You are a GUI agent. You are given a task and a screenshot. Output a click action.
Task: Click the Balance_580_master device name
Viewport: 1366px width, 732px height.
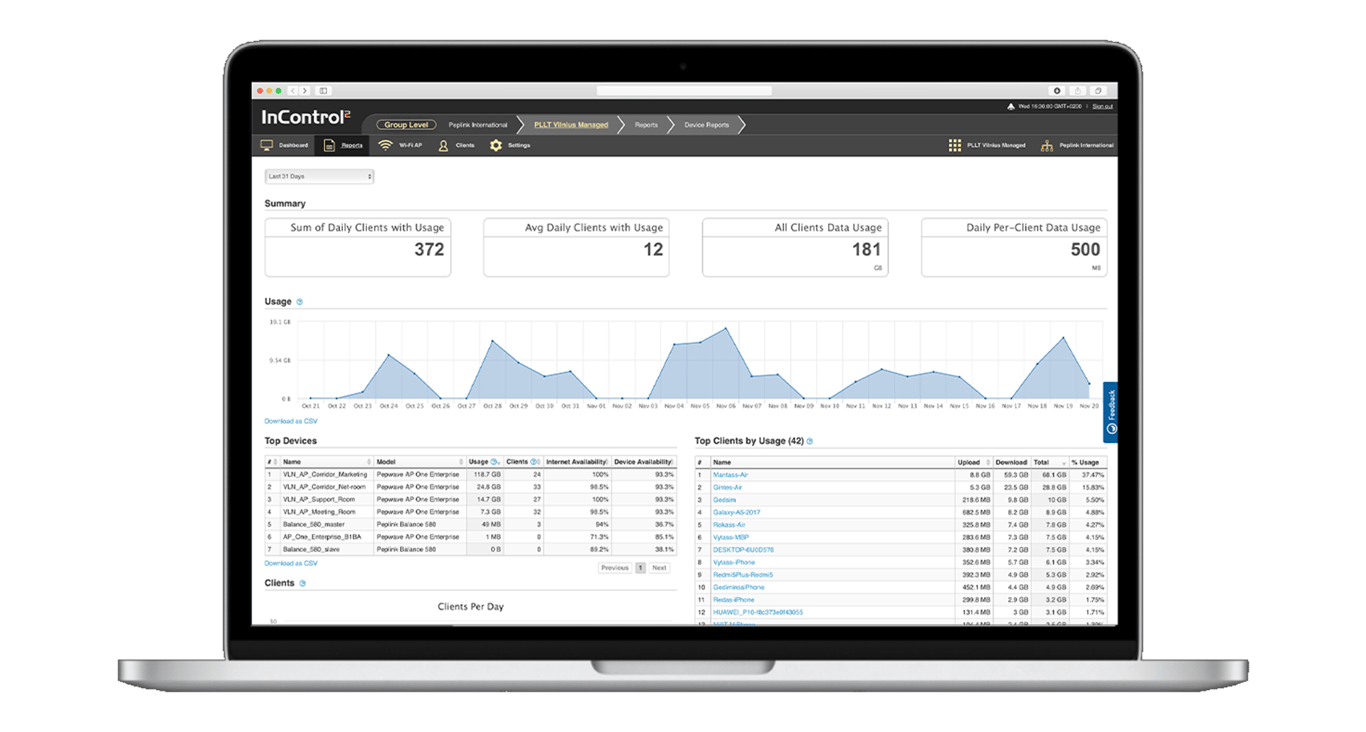[314, 524]
